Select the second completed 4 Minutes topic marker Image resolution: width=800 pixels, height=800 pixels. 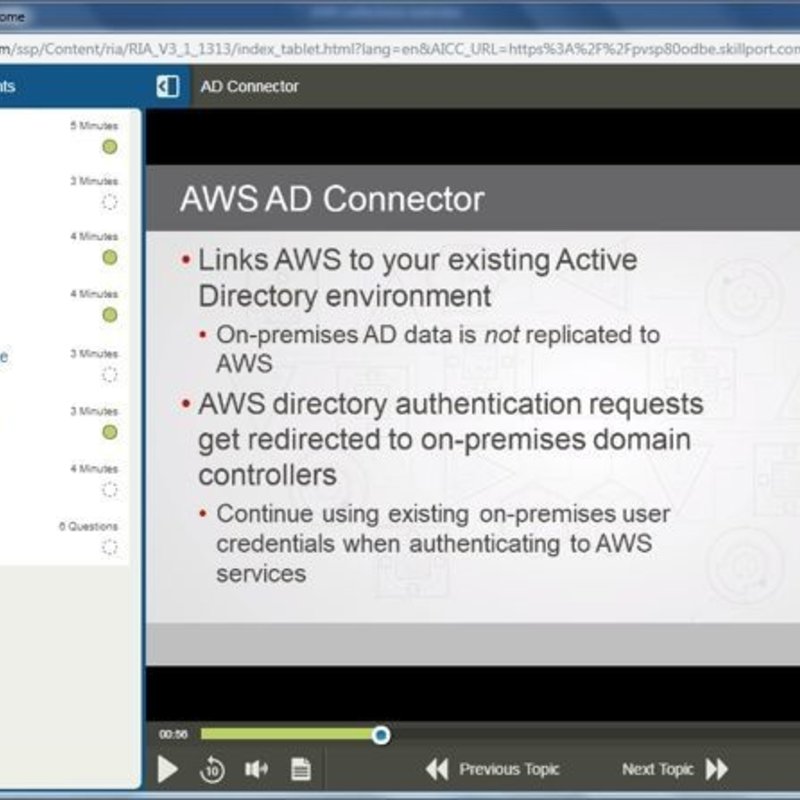[110, 315]
